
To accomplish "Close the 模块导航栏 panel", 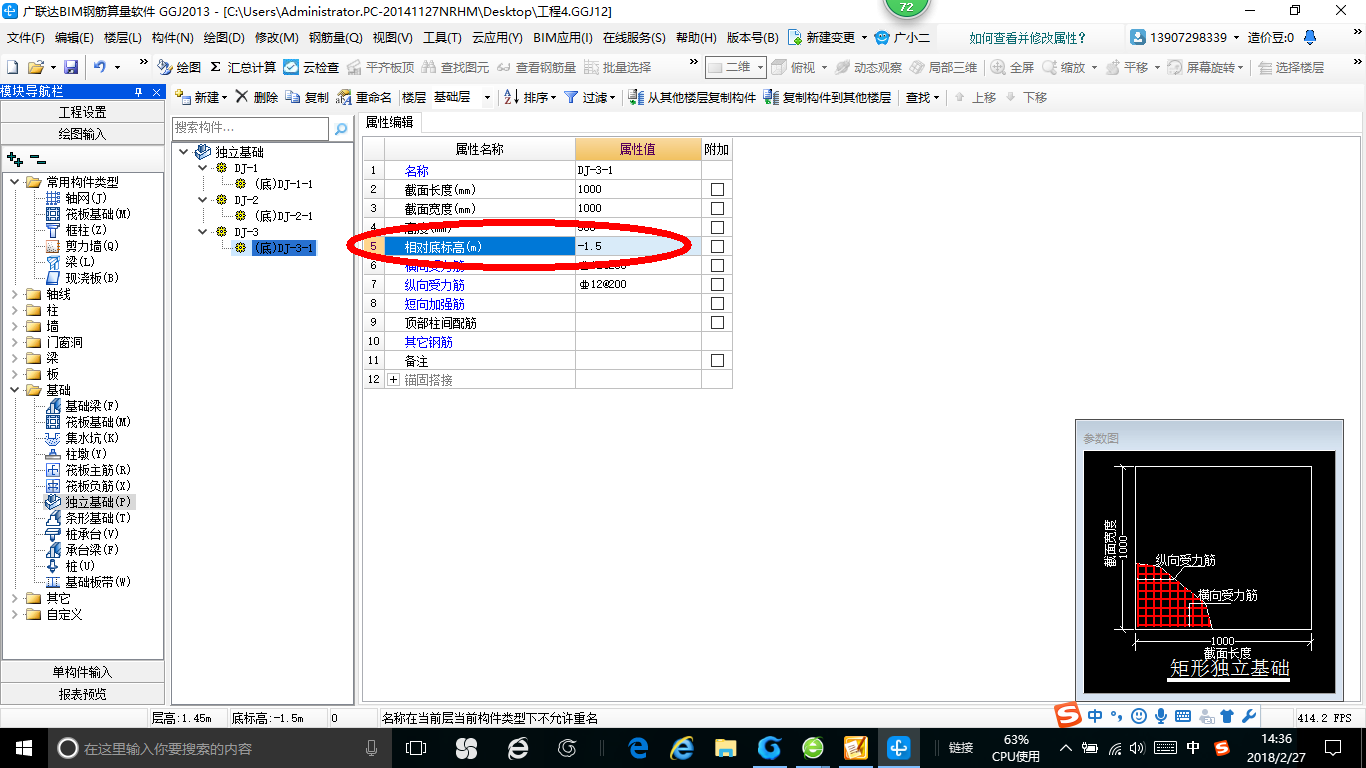I will [157, 91].
